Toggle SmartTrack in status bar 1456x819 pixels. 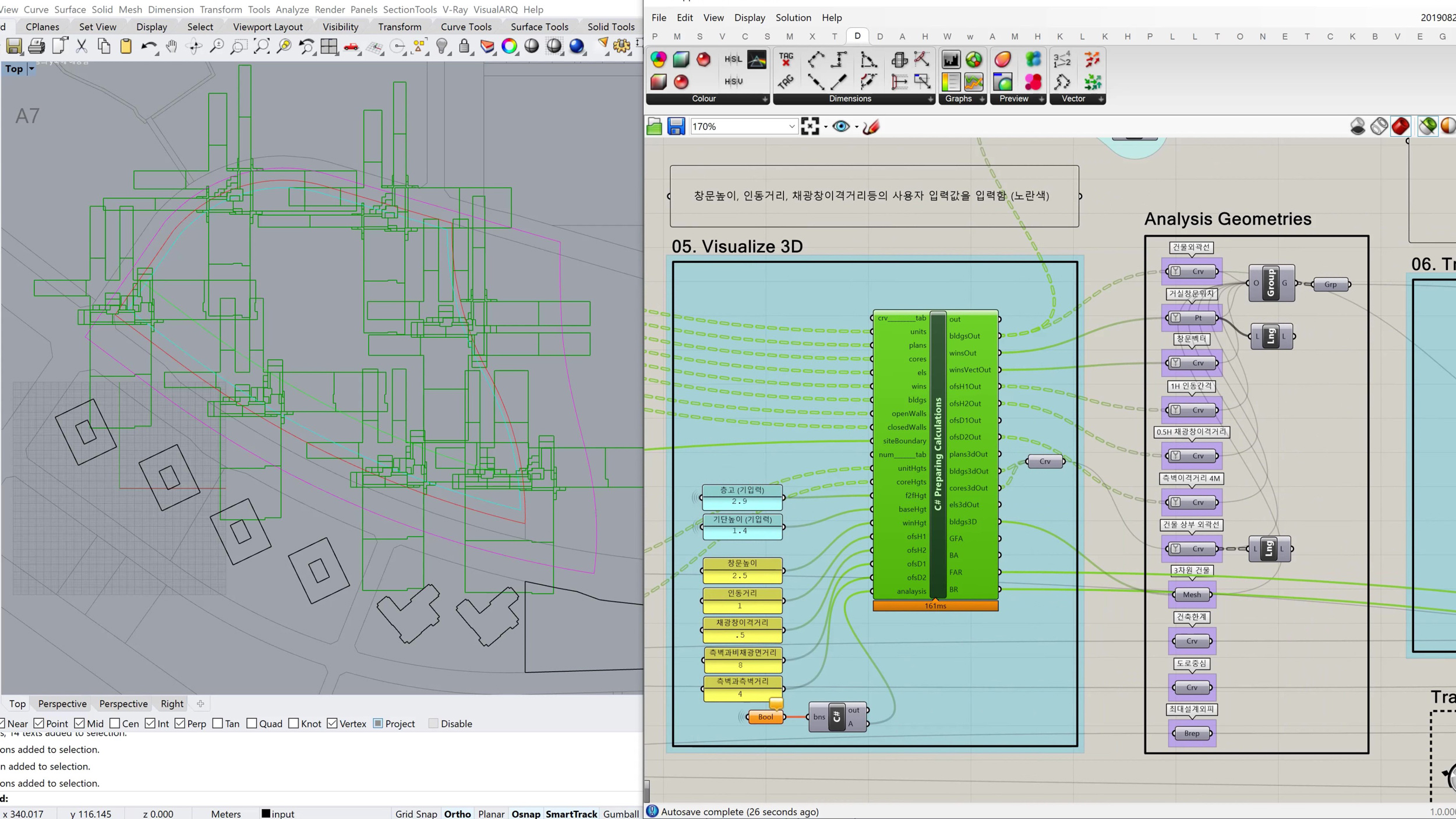[x=571, y=814]
